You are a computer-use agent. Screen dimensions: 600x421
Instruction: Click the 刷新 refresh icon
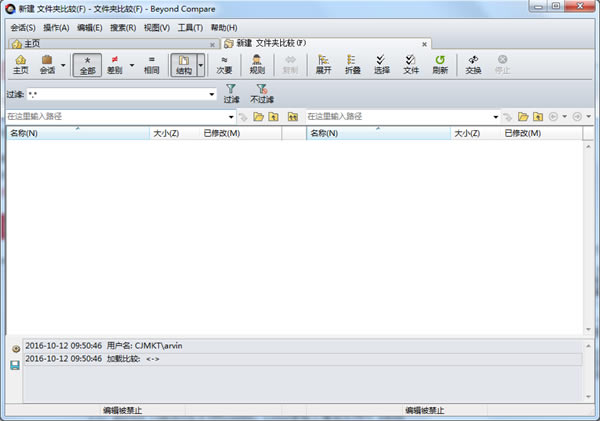pyautogui.click(x=439, y=65)
